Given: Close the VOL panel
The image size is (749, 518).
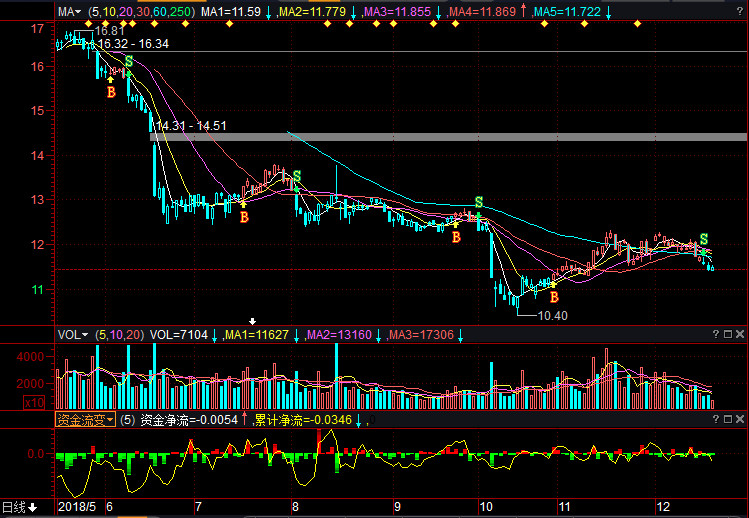Looking at the screenshot, I should 740,334.
